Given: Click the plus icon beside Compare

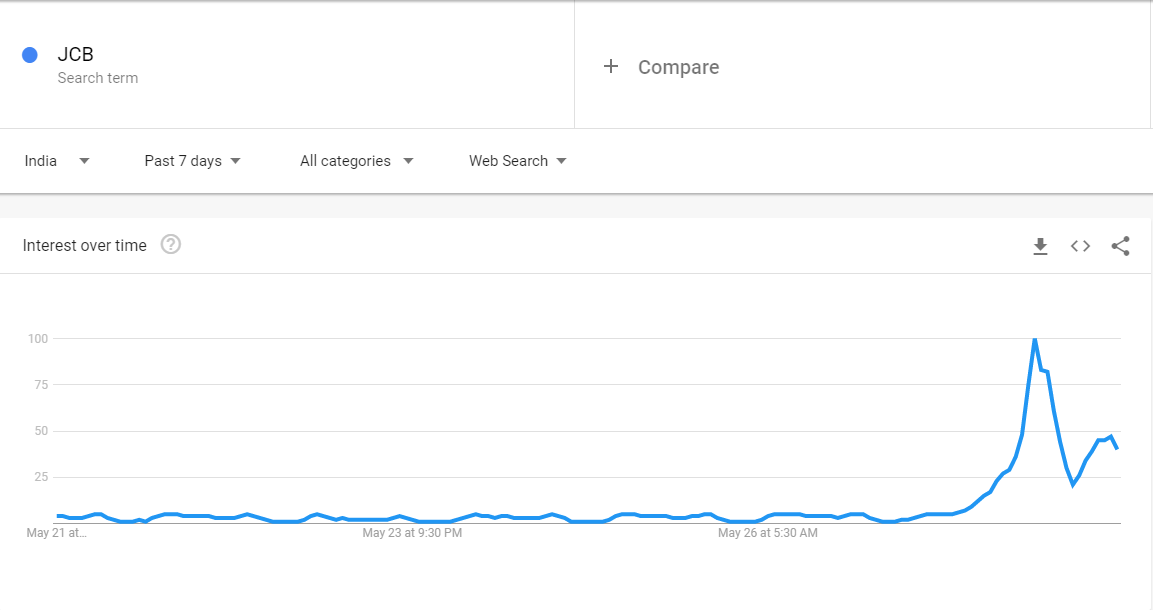Looking at the screenshot, I should pyautogui.click(x=611, y=67).
